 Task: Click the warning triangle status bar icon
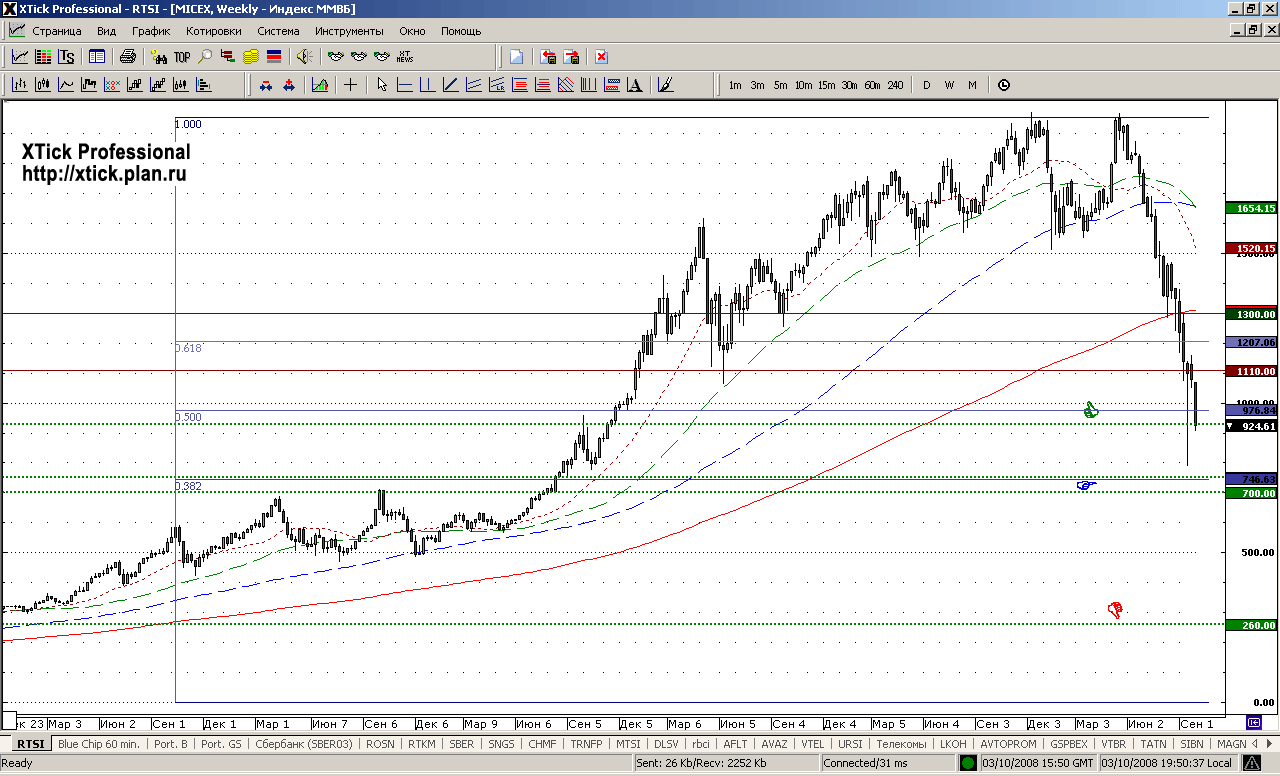1251,763
